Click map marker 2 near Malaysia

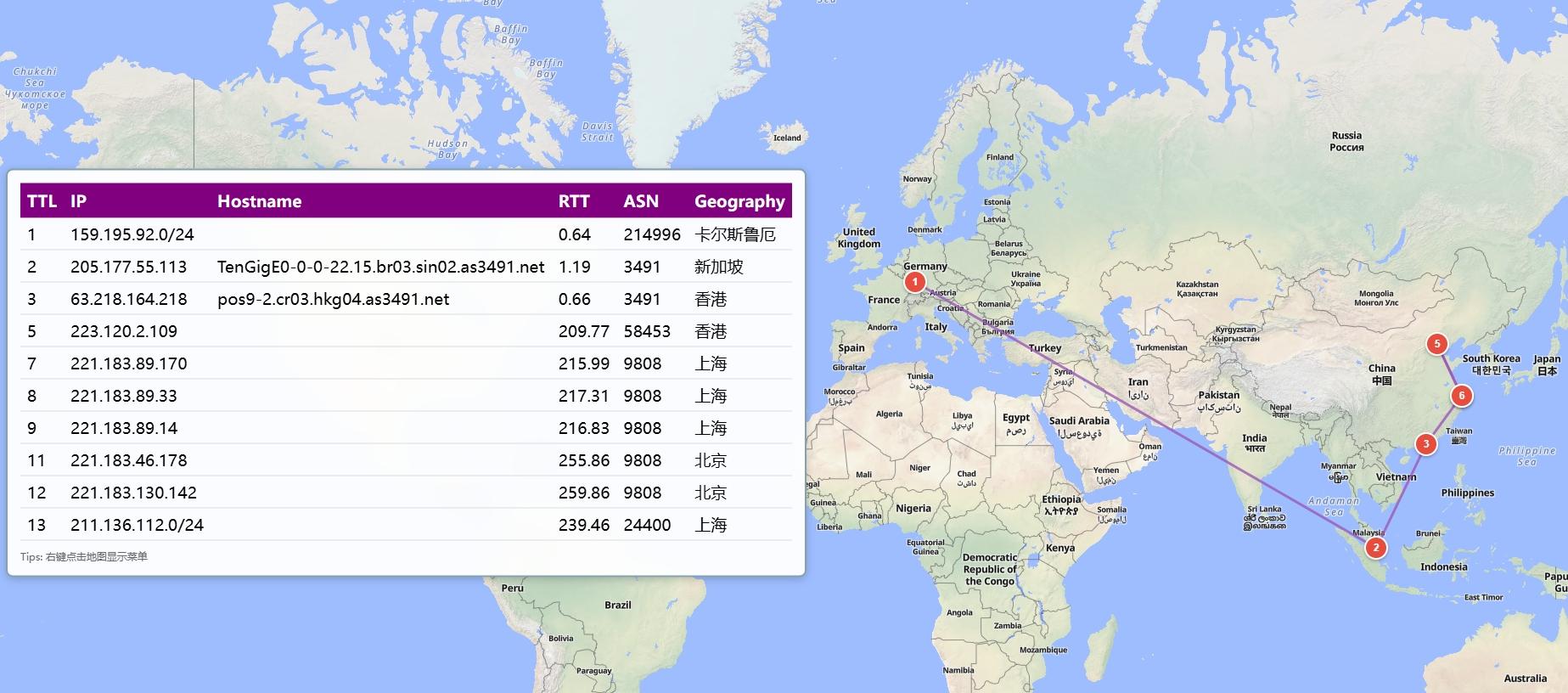[1375, 548]
